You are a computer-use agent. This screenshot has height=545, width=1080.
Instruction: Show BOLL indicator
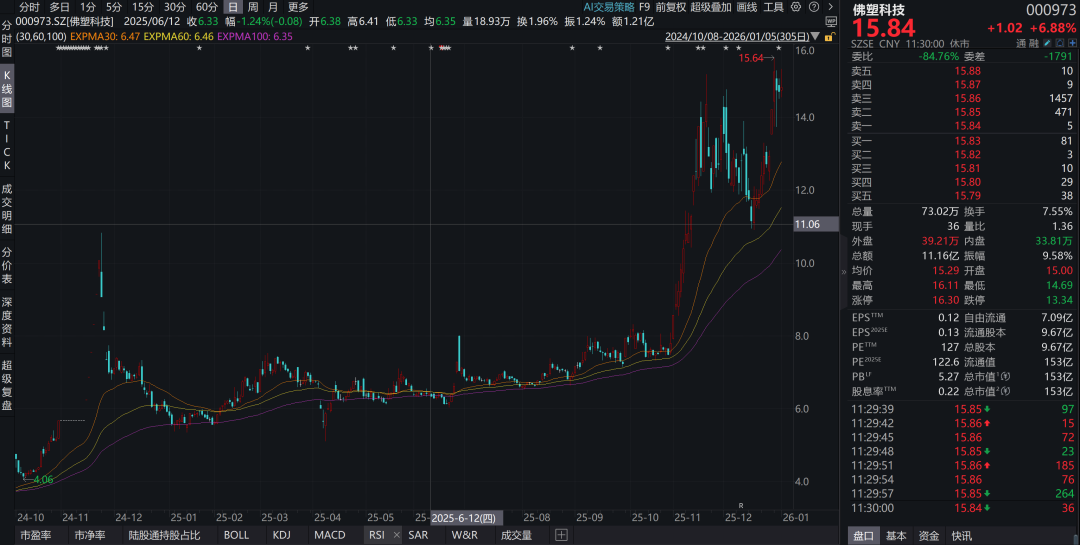(x=236, y=535)
